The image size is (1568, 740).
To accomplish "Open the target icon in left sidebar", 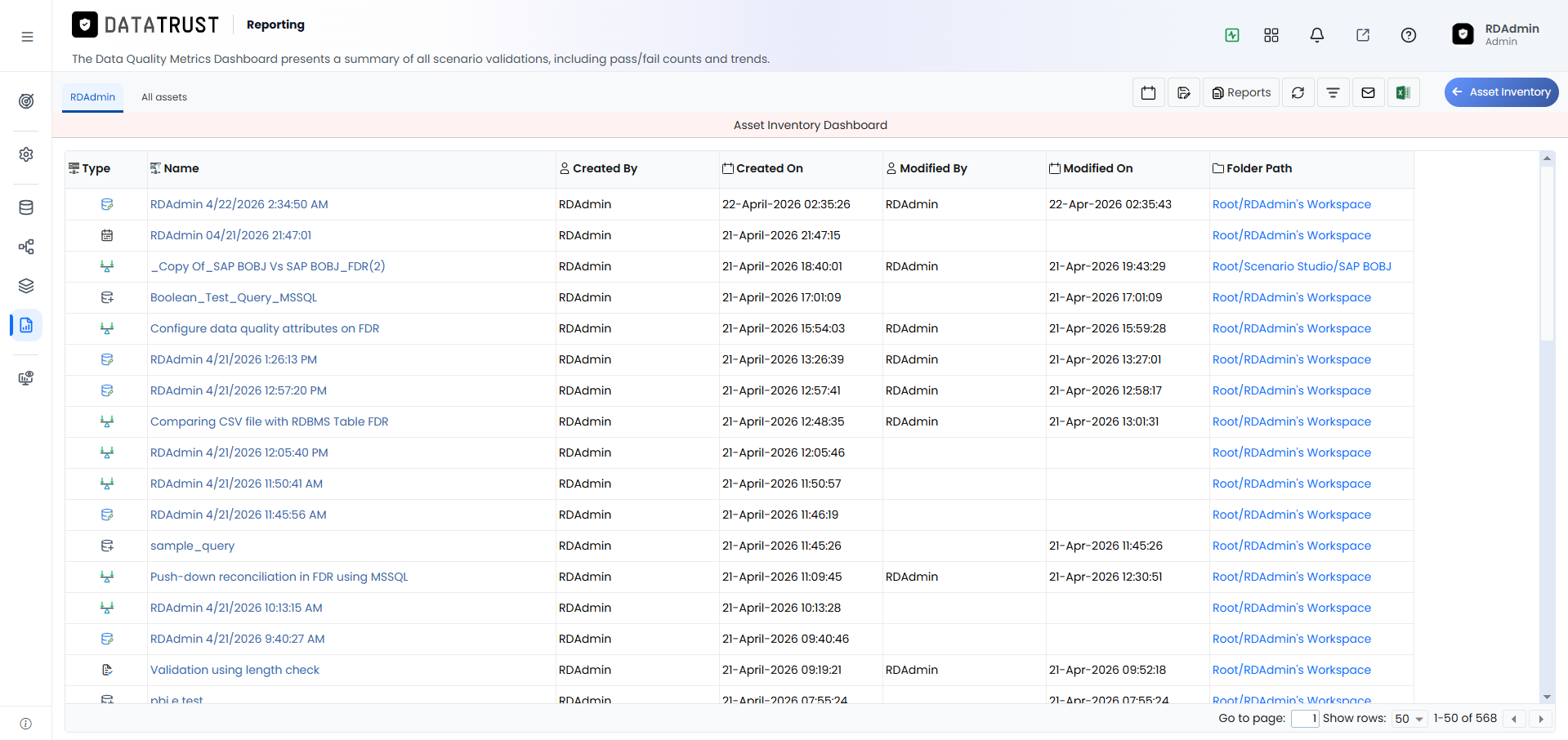I will point(26,101).
